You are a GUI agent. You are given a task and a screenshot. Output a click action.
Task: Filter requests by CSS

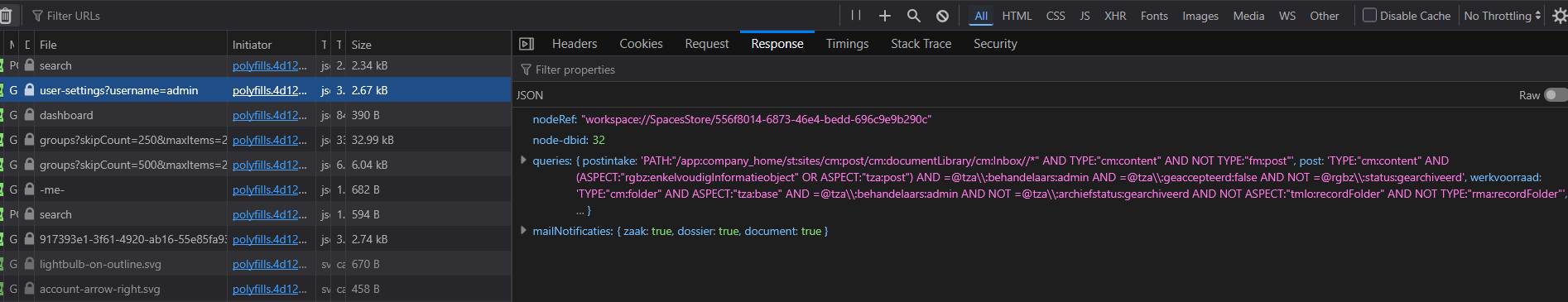(1056, 16)
